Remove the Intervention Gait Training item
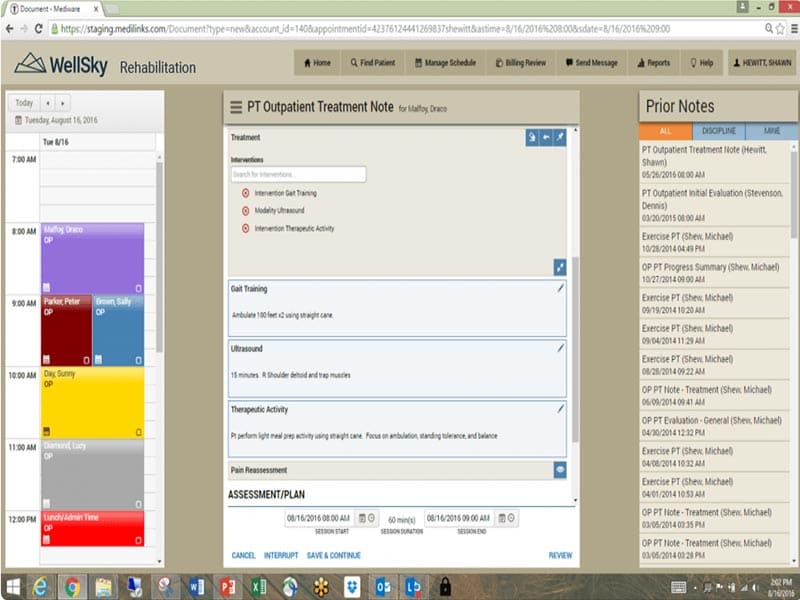This screenshot has height=600, width=800. (x=245, y=193)
